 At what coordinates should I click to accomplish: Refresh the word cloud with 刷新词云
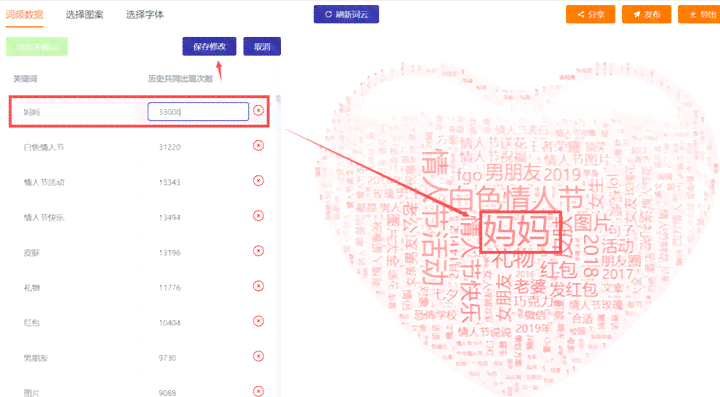point(346,14)
